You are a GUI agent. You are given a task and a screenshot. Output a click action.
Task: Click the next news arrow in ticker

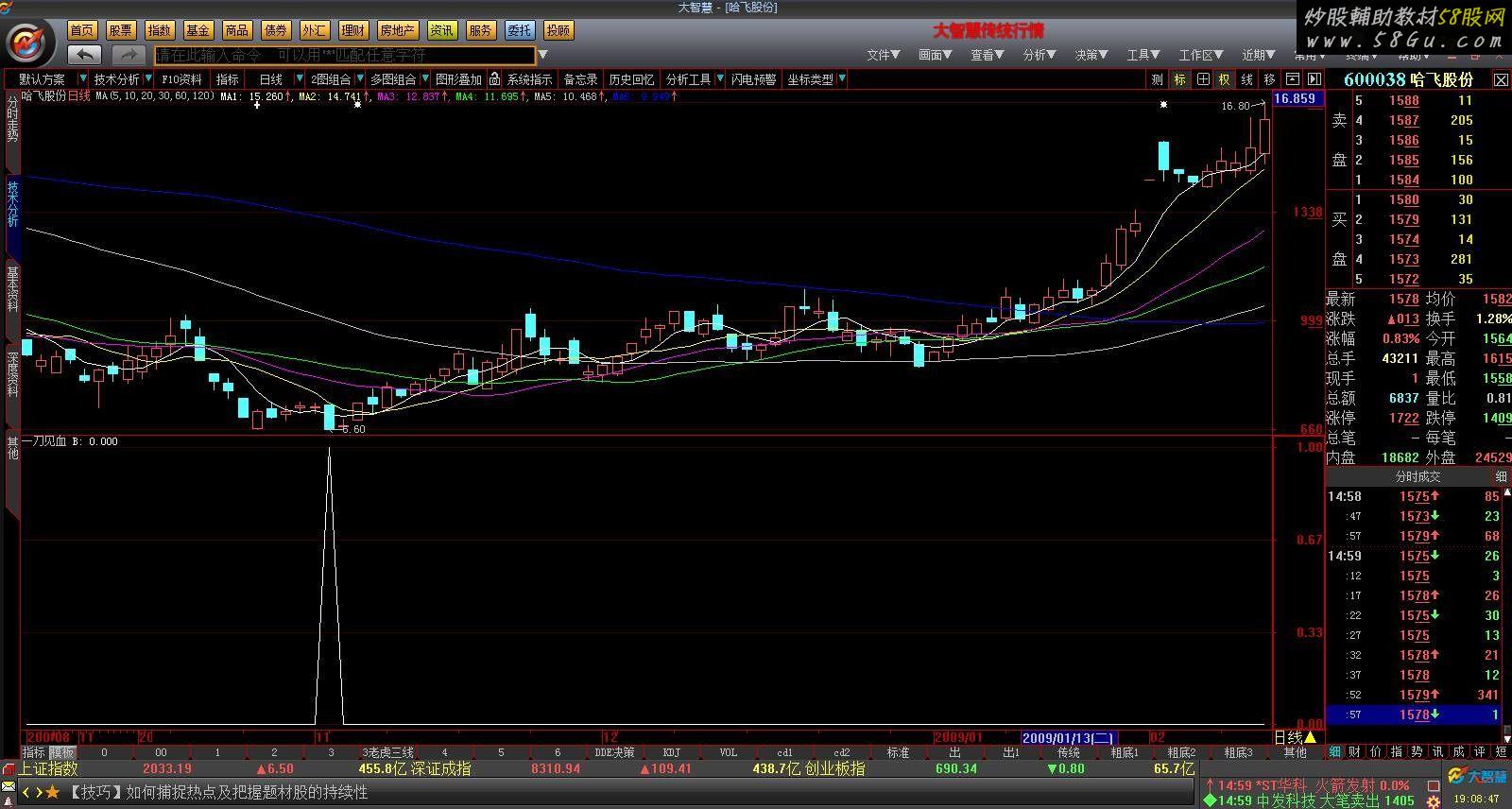pos(39,792)
